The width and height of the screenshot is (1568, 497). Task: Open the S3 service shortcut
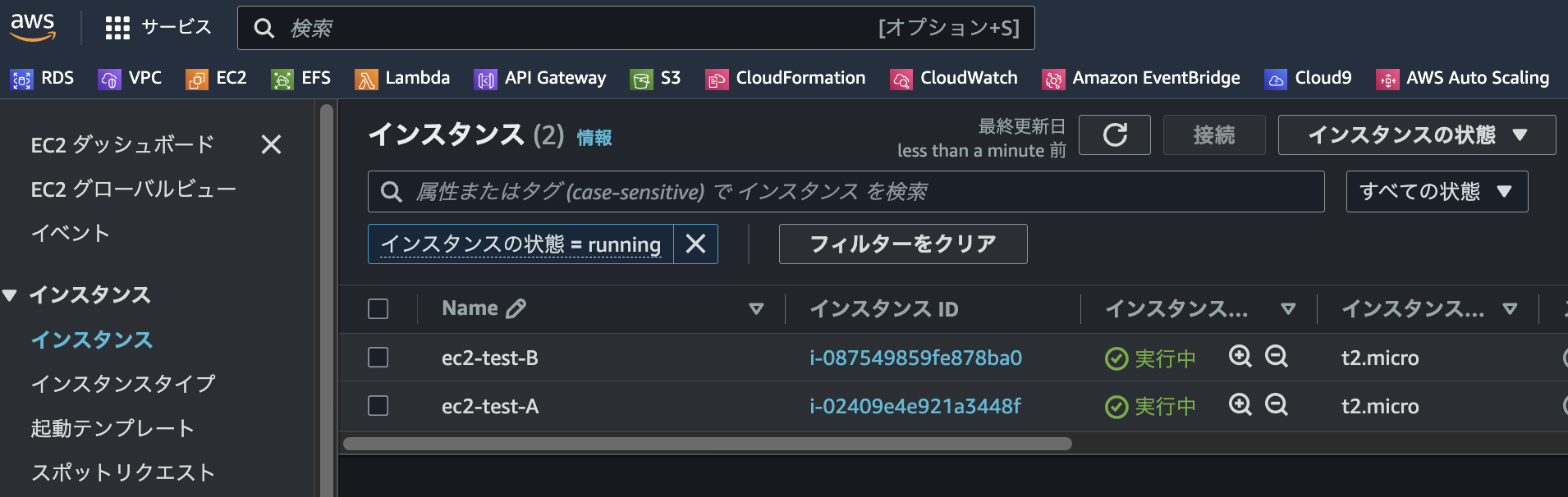tap(655, 78)
